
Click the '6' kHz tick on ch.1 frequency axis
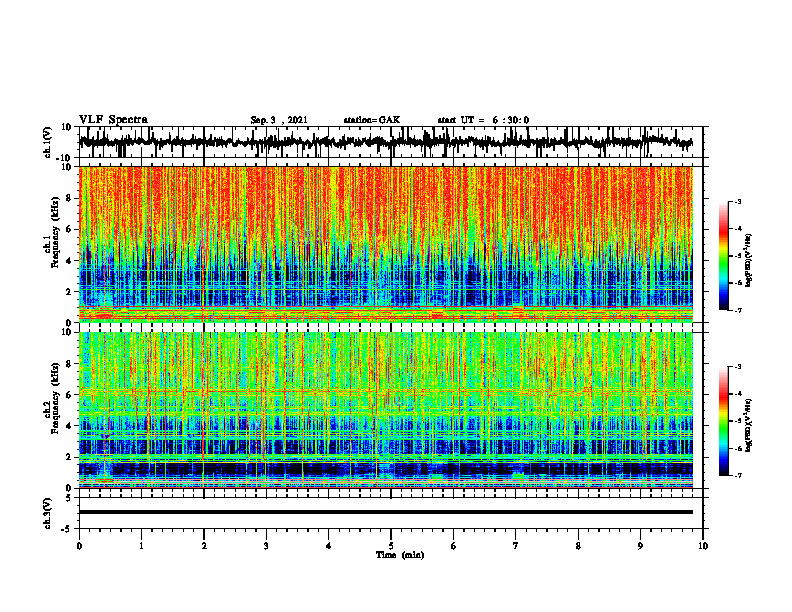pyautogui.click(x=70, y=229)
